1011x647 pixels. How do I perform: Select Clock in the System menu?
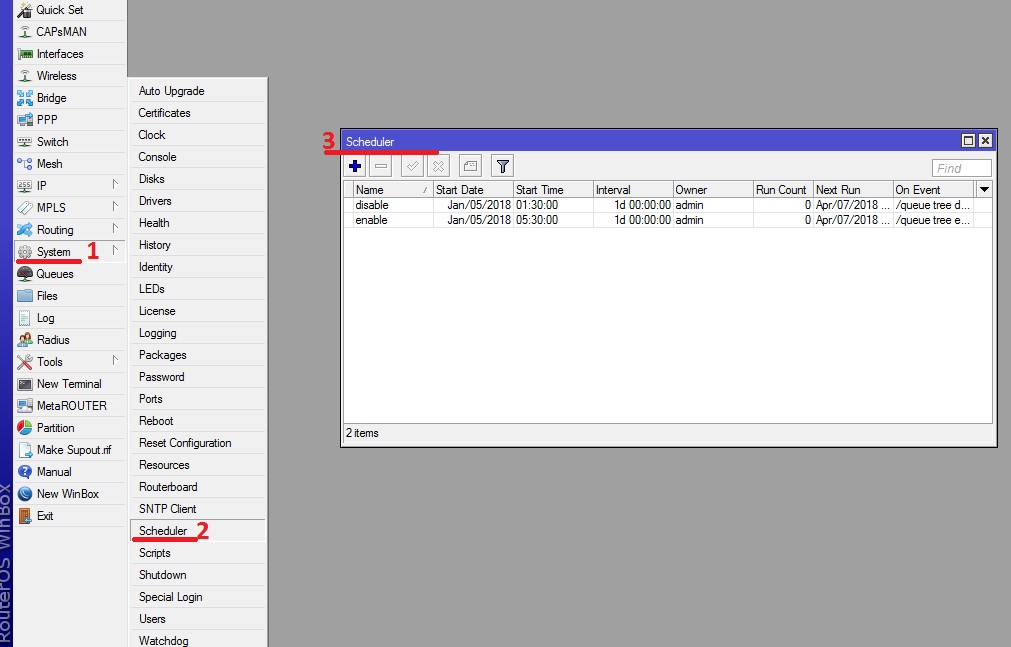coord(150,134)
